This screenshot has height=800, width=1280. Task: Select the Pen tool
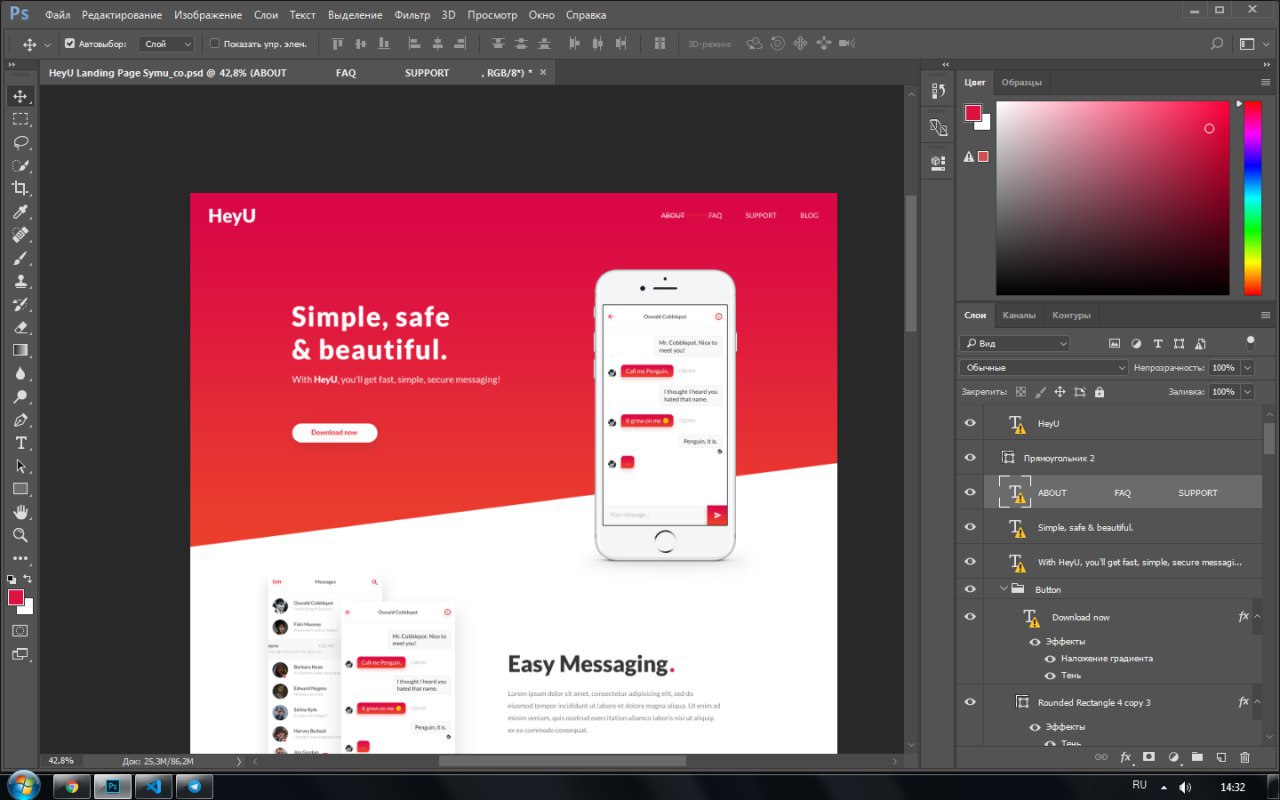tap(20, 420)
